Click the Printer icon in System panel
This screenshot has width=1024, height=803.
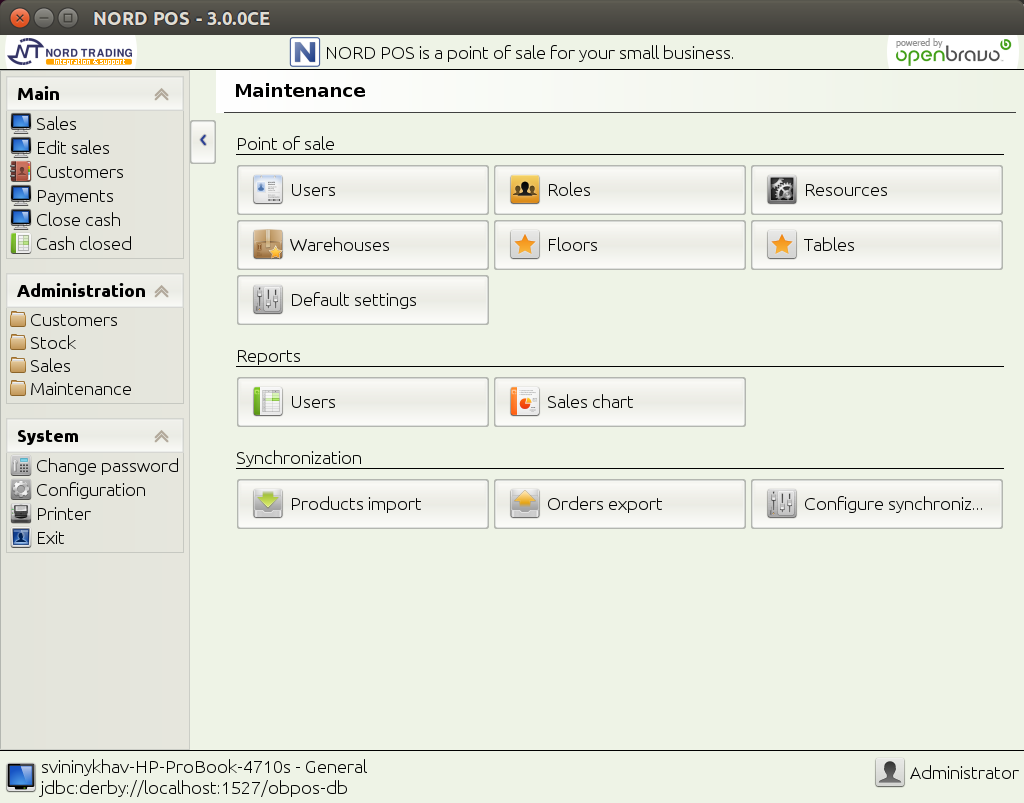21,513
